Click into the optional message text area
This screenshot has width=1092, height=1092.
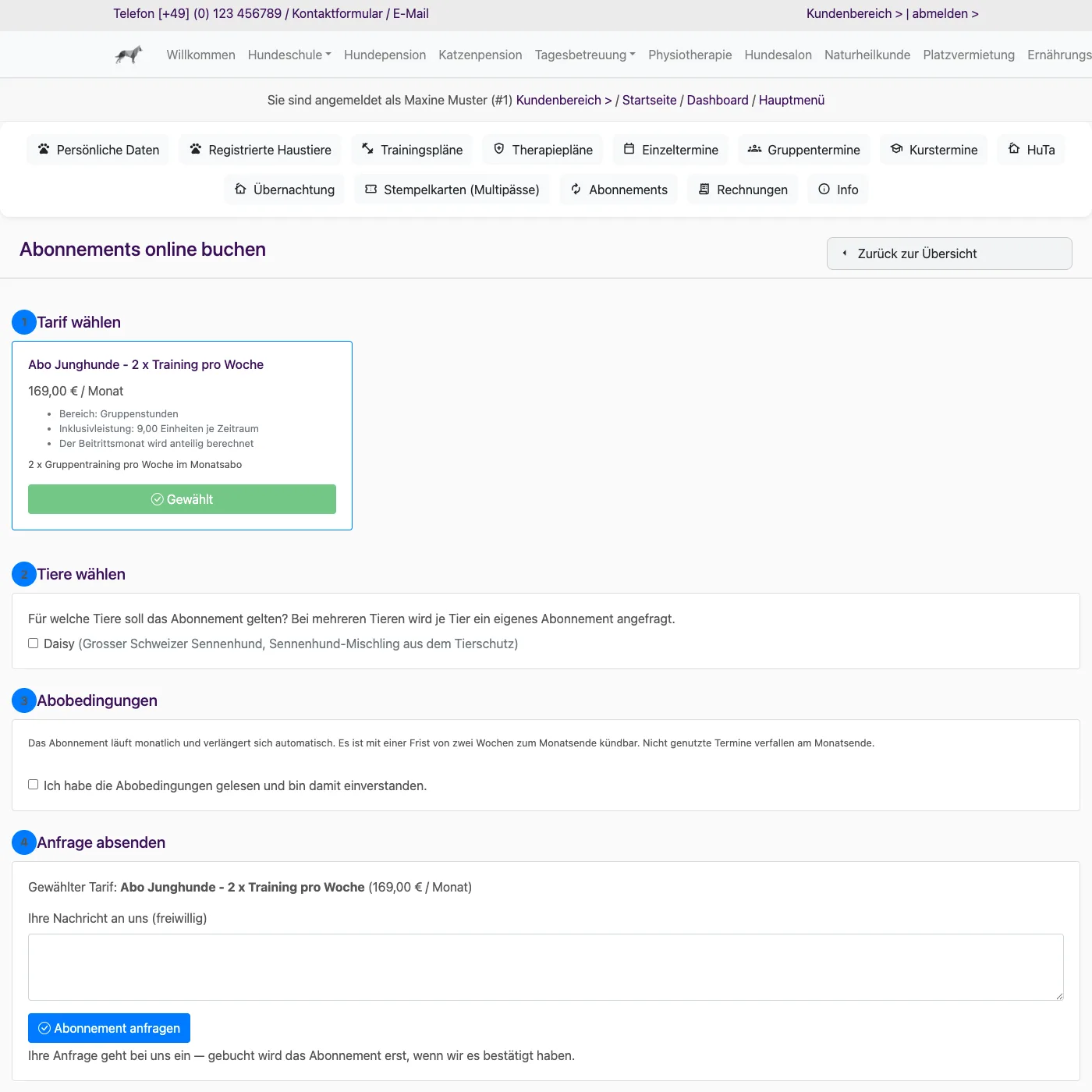[x=546, y=967]
